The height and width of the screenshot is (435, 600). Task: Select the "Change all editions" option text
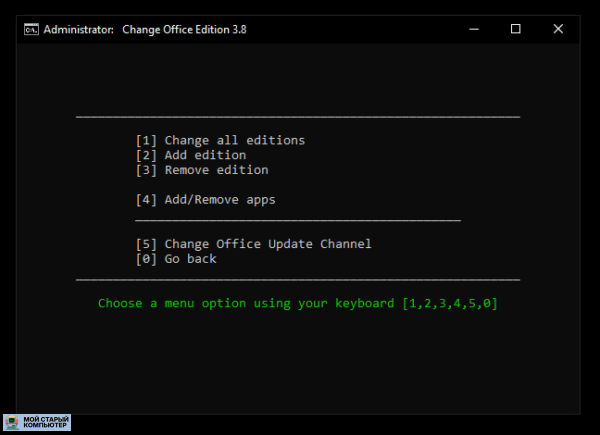point(234,140)
